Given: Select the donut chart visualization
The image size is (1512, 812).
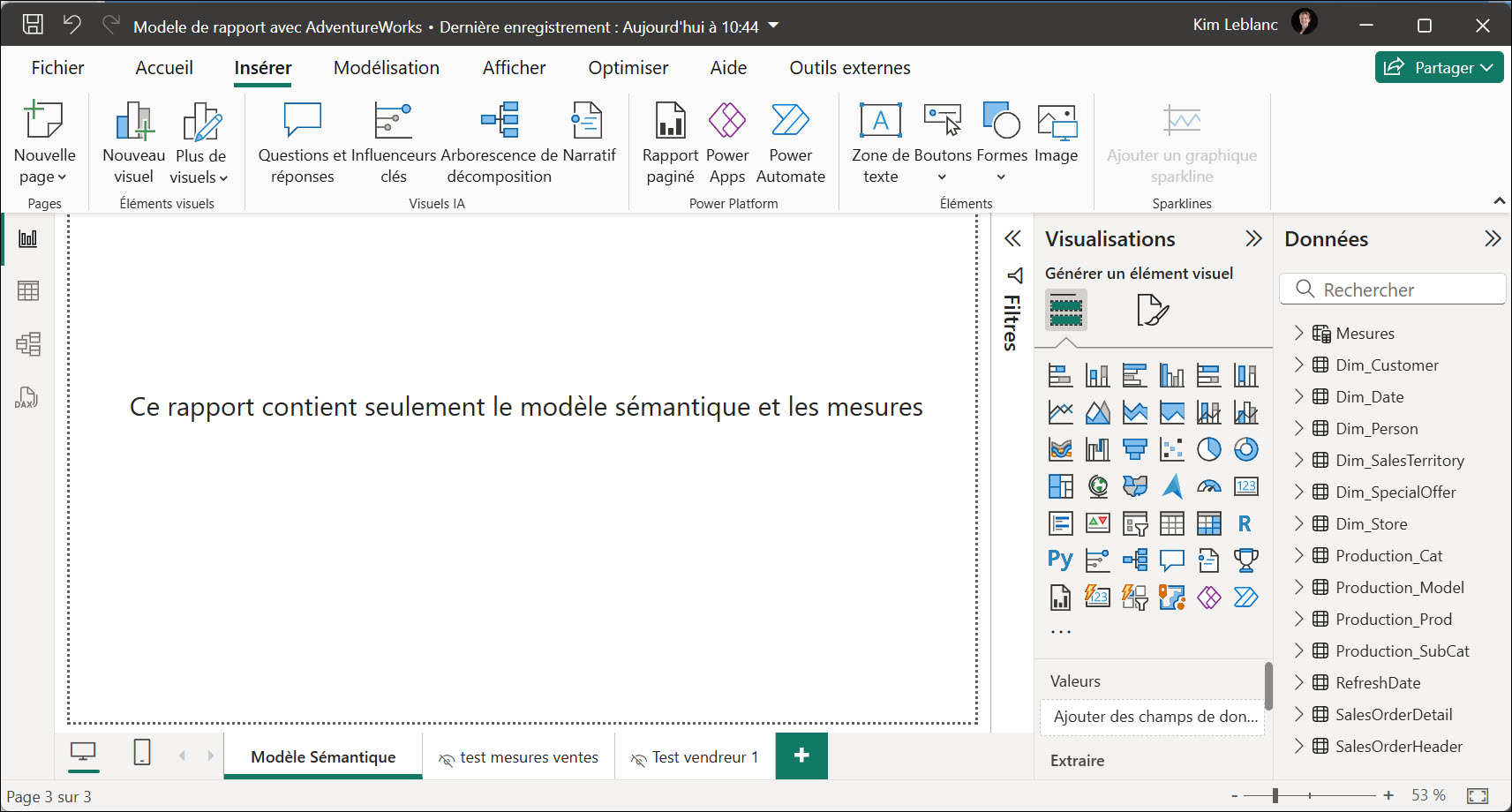Looking at the screenshot, I should click(x=1246, y=449).
